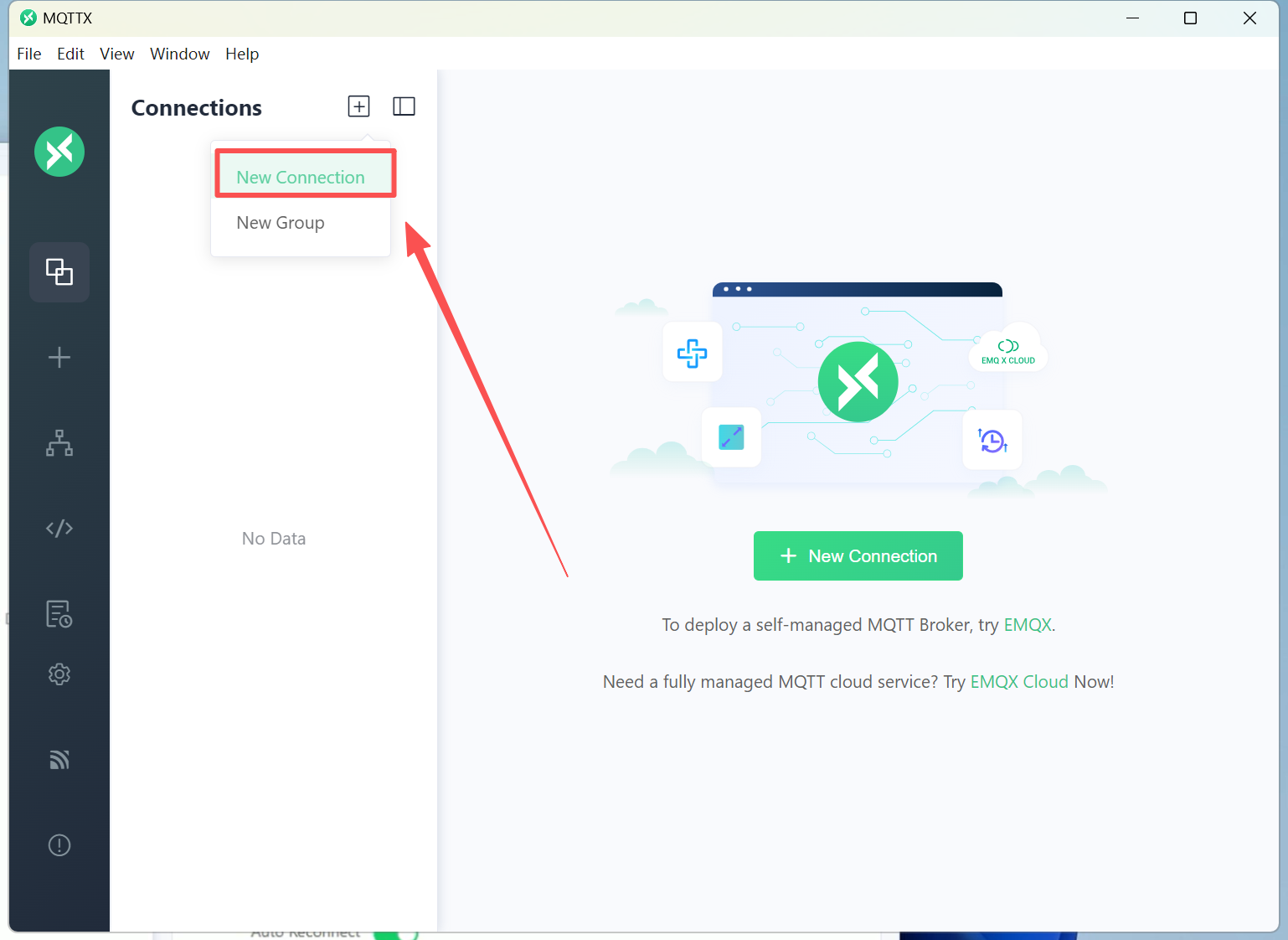This screenshot has width=1288, height=940.
Task: Open Settings gear icon in sidebar
Action: [59, 674]
